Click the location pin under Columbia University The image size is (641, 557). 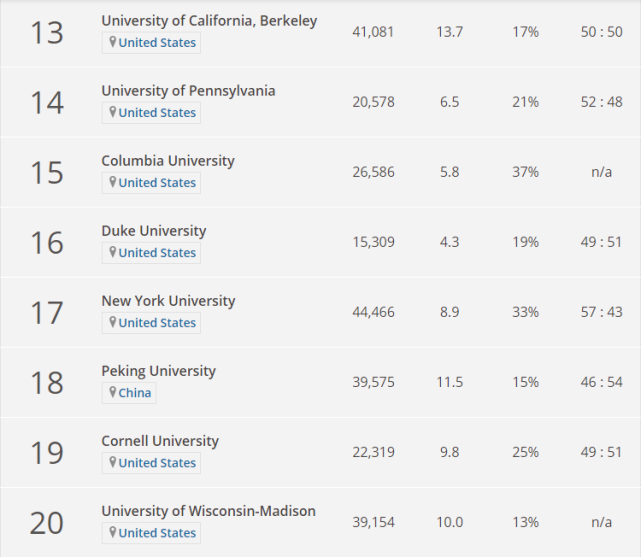(113, 183)
